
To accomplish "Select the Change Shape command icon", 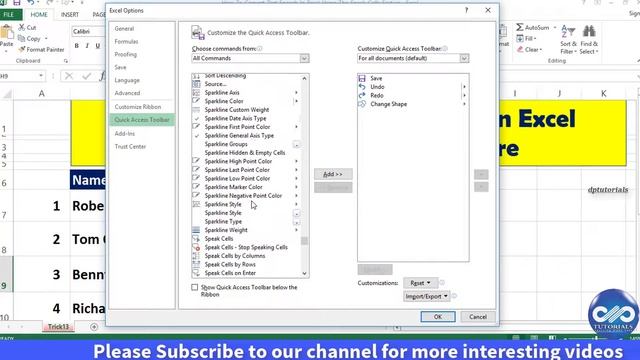I will pyautogui.click(x=362, y=104).
